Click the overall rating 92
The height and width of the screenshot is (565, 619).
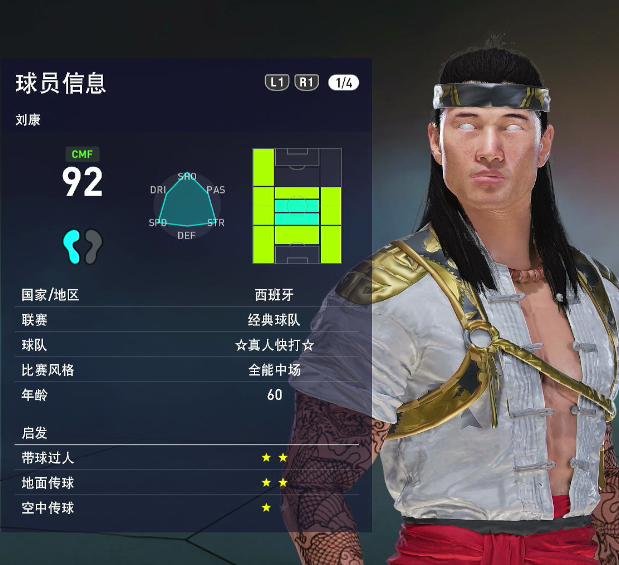point(83,182)
